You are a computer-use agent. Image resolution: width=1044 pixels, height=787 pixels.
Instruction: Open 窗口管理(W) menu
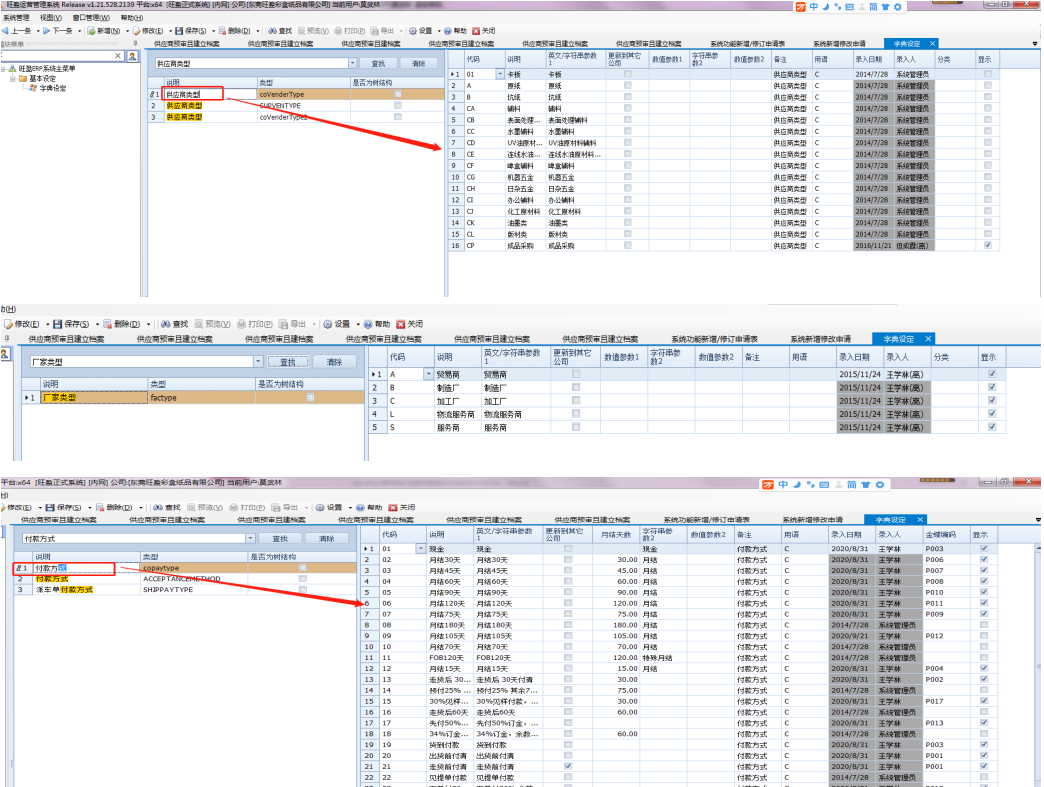tap(91, 18)
